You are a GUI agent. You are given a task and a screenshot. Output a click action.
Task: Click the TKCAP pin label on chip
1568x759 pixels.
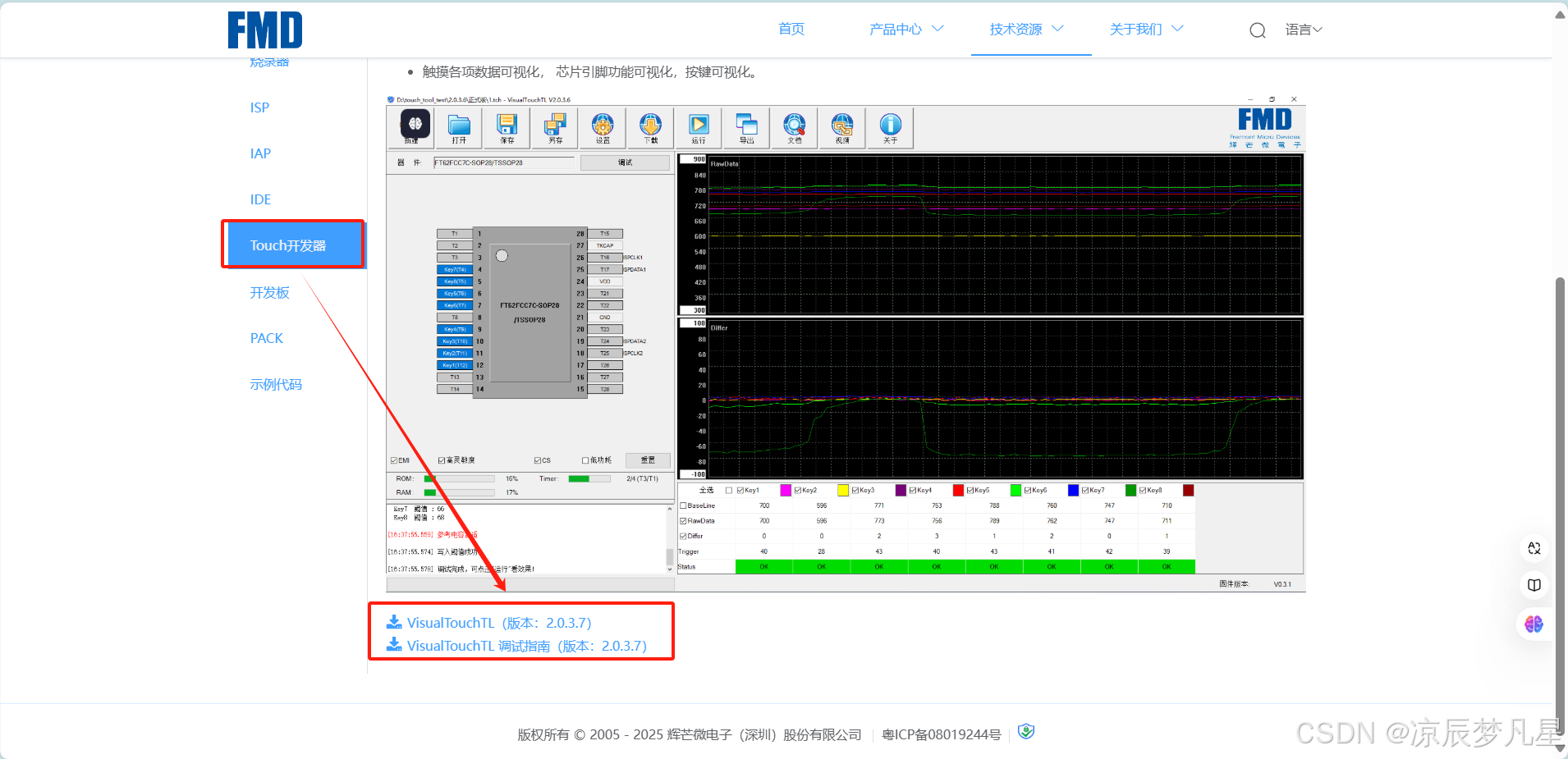(605, 245)
